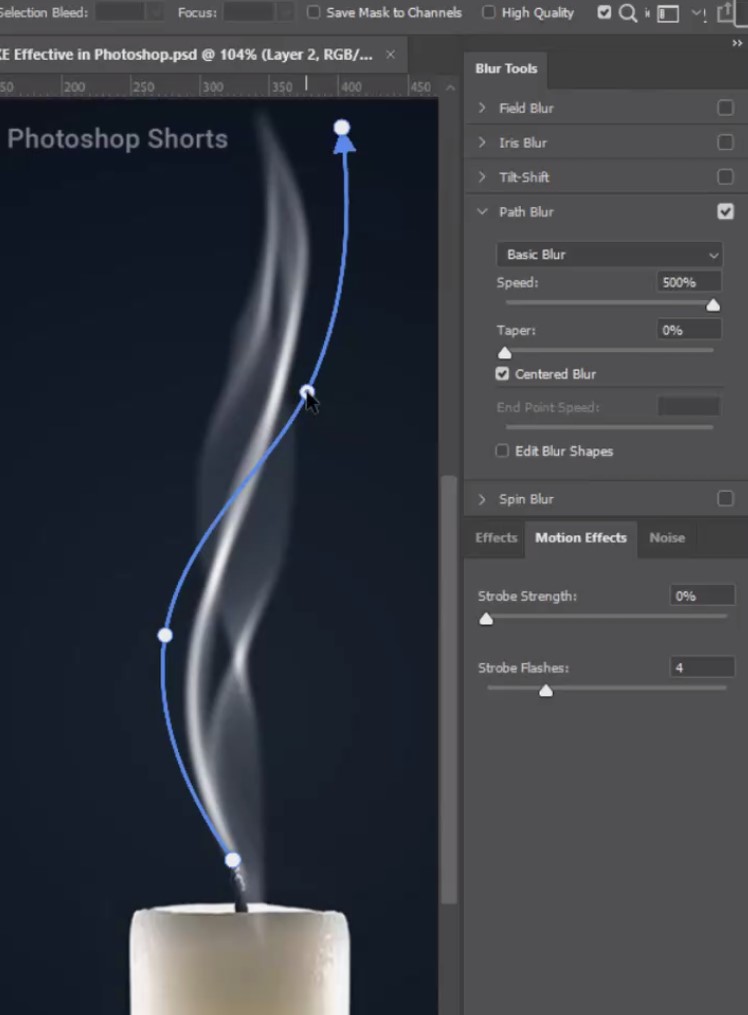Click the canvas vertical scrollbar thumb
The width and height of the screenshot is (748, 1015).
coord(449,689)
